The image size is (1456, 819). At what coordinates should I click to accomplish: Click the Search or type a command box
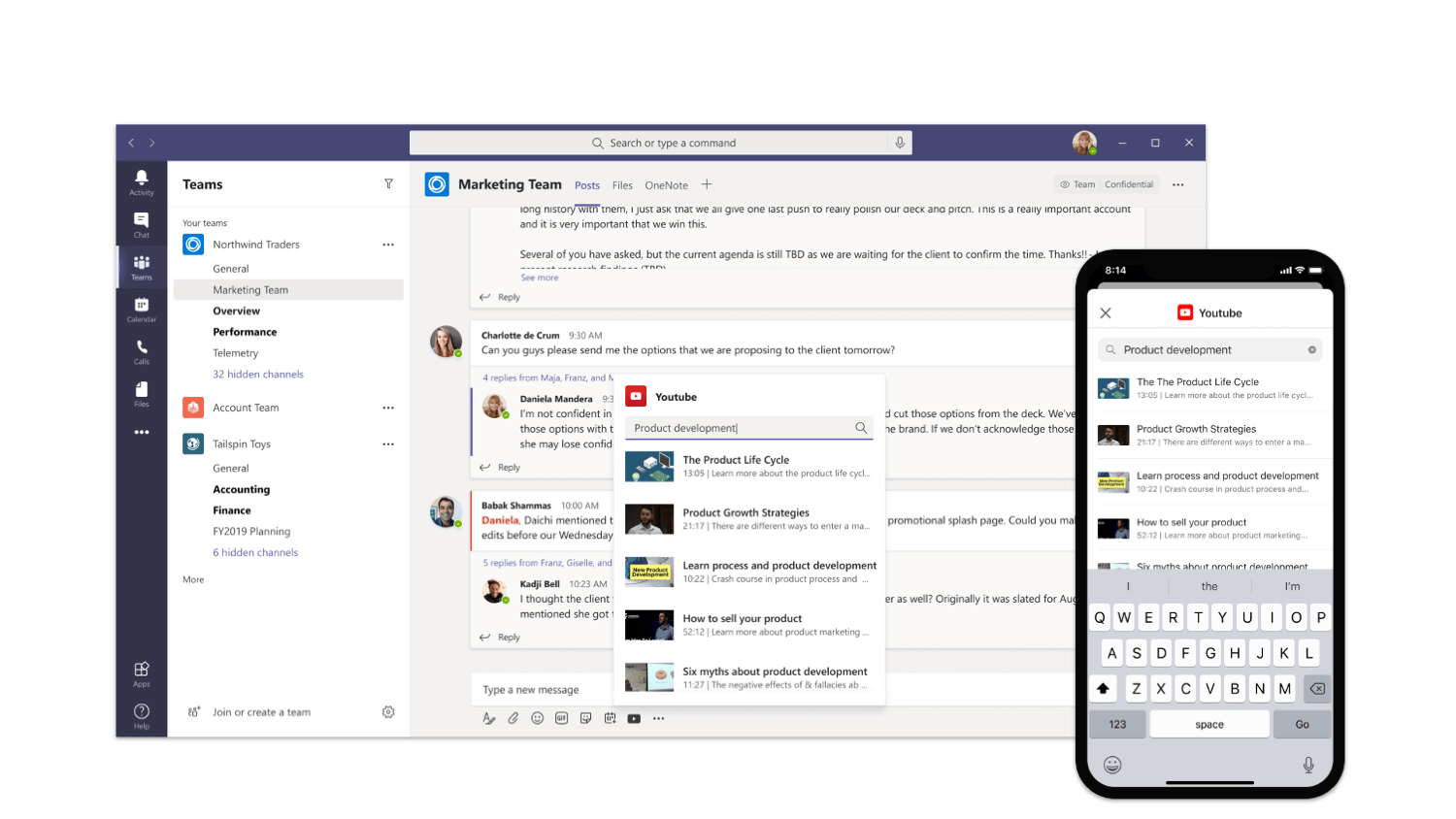(x=660, y=143)
